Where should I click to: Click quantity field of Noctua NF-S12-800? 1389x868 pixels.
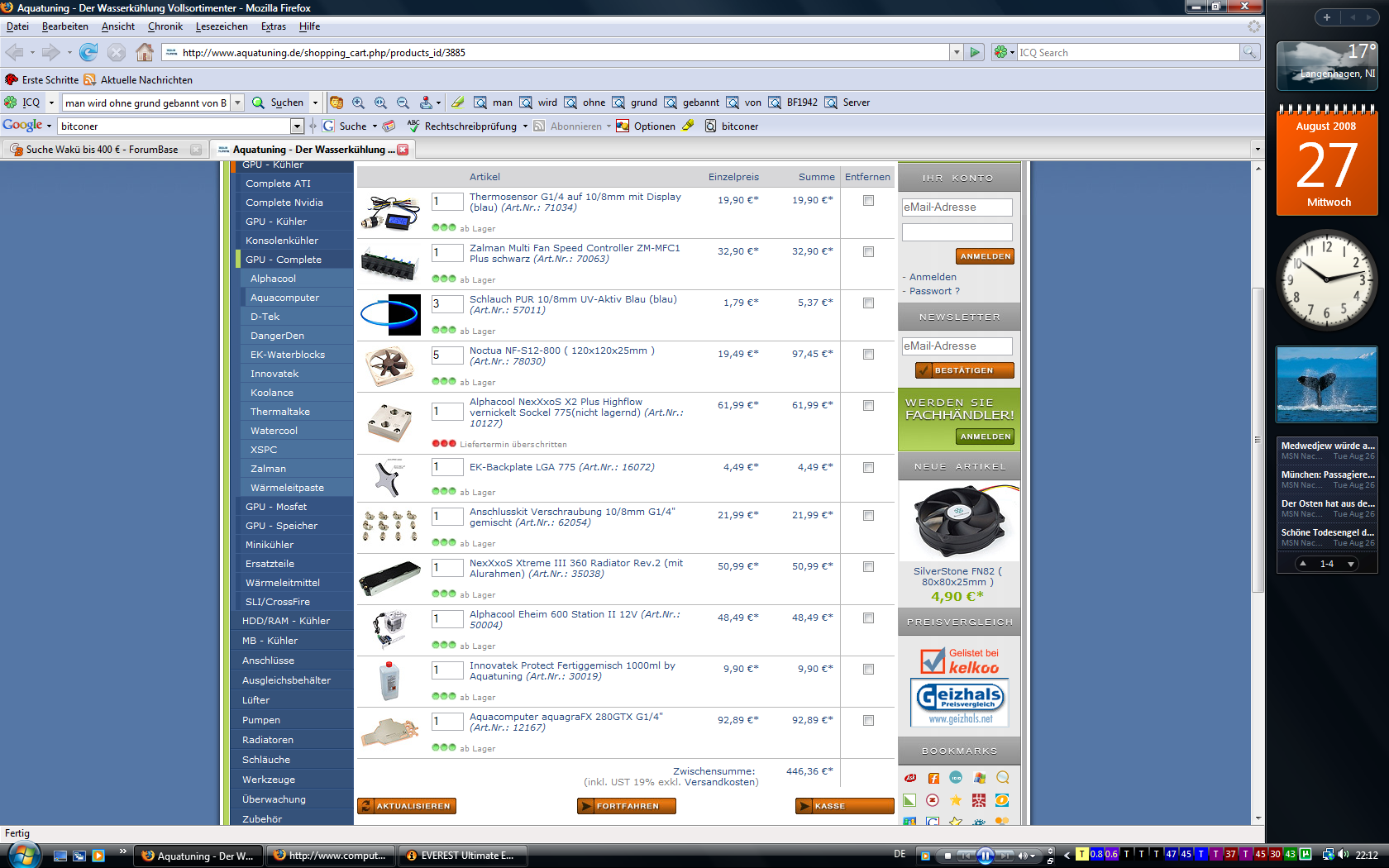tap(446, 355)
